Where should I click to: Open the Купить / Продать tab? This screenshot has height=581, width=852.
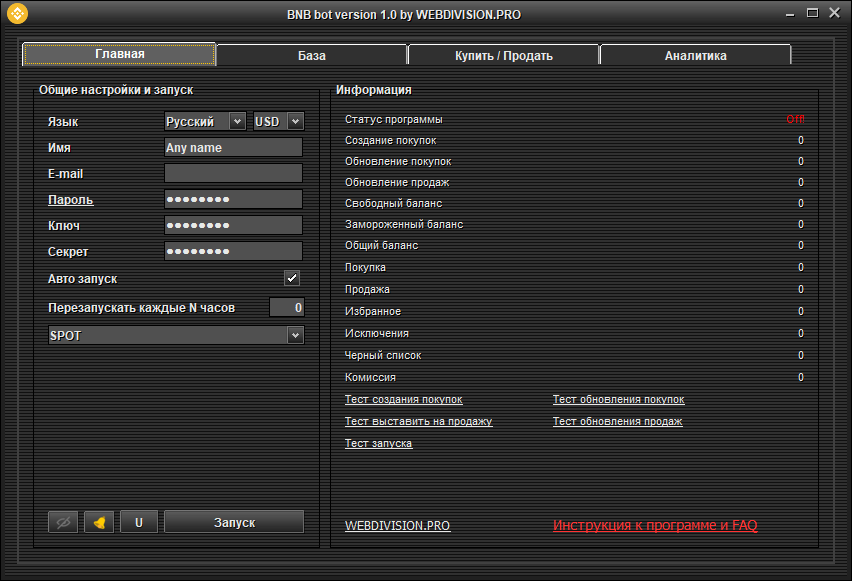click(x=503, y=56)
